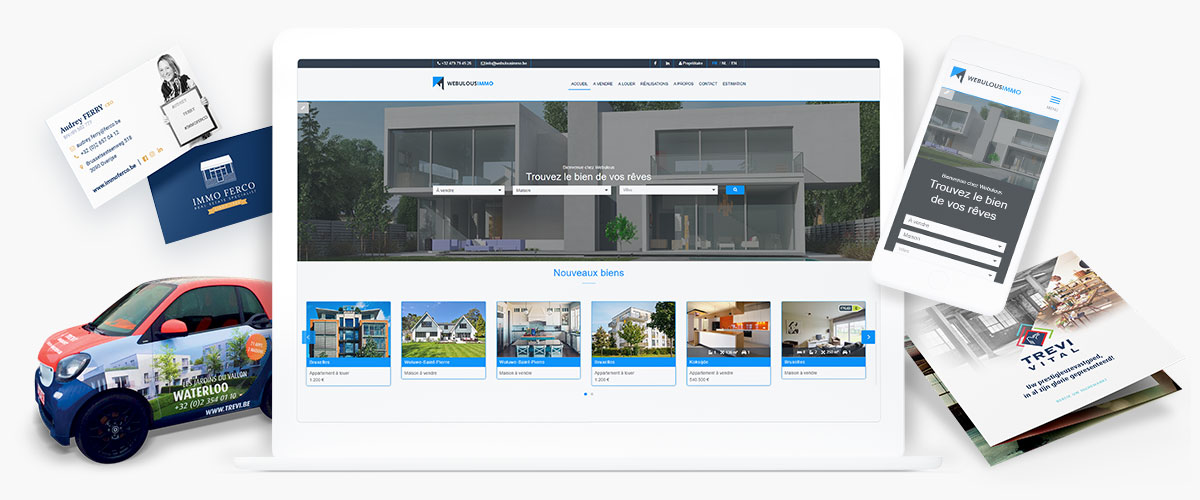
Task: Open the Contact menu item
Action: [x=708, y=84]
